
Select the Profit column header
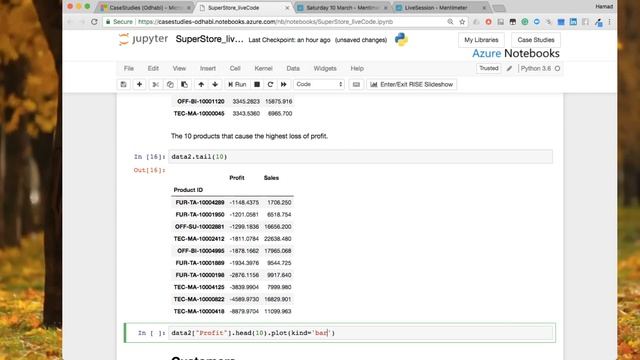pos(237,178)
